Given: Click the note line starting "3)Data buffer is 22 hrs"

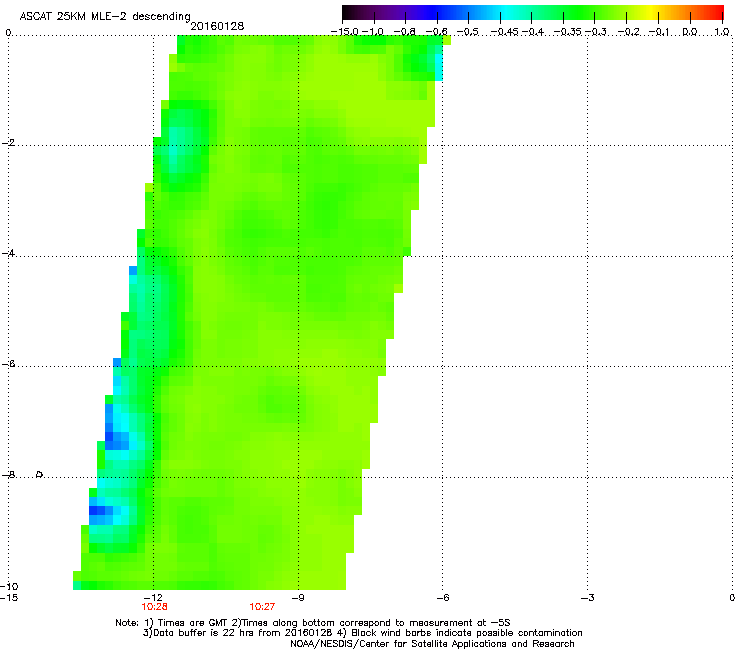Looking at the screenshot, I should (x=362, y=633).
